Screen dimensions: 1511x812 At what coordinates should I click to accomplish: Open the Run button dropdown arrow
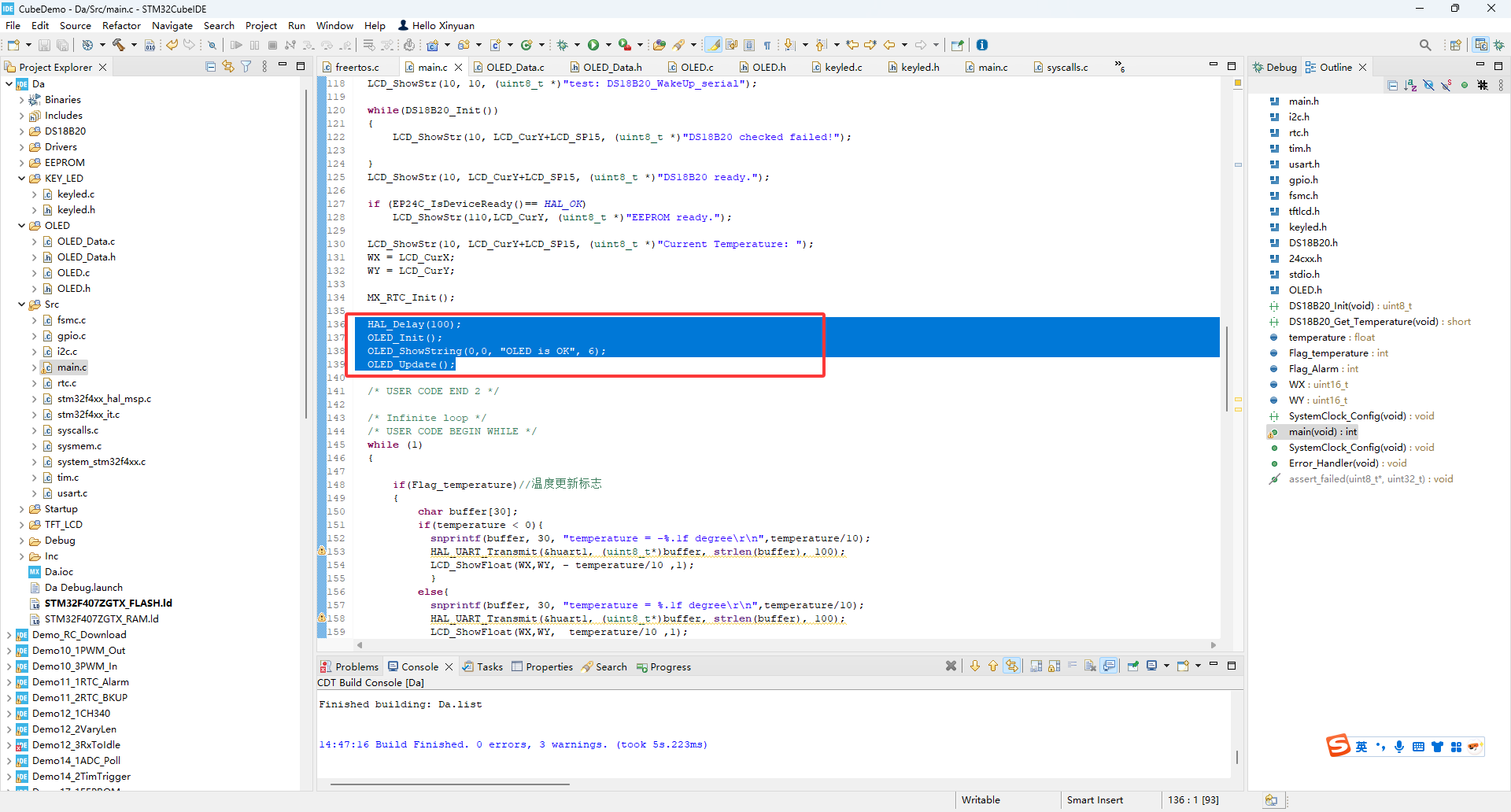click(x=608, y=45)
